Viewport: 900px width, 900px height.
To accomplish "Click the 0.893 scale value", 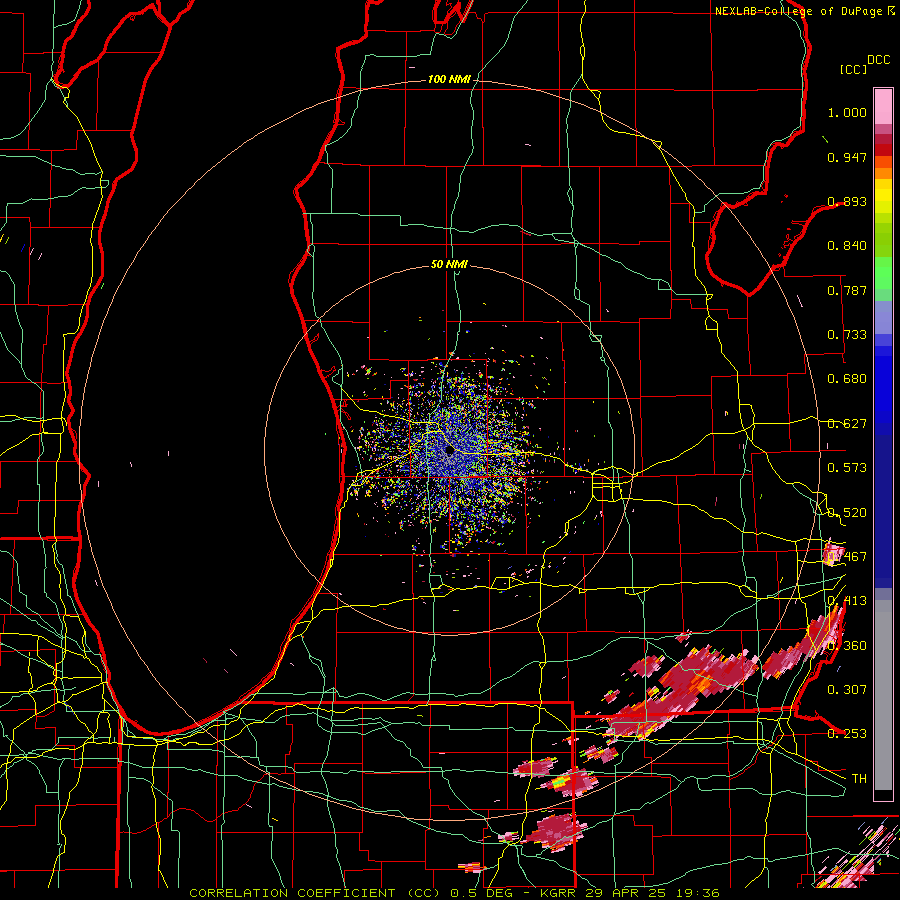I will (847, 201).
